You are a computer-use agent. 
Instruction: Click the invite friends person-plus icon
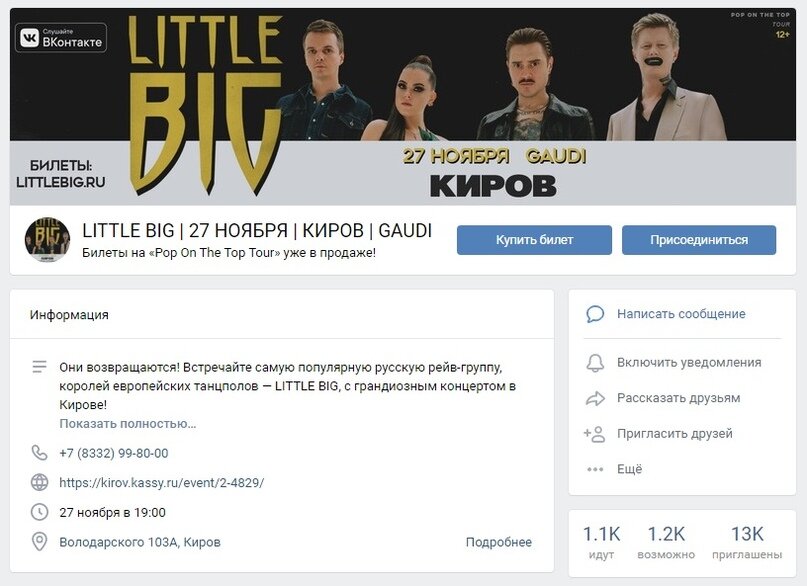(594, 434)
